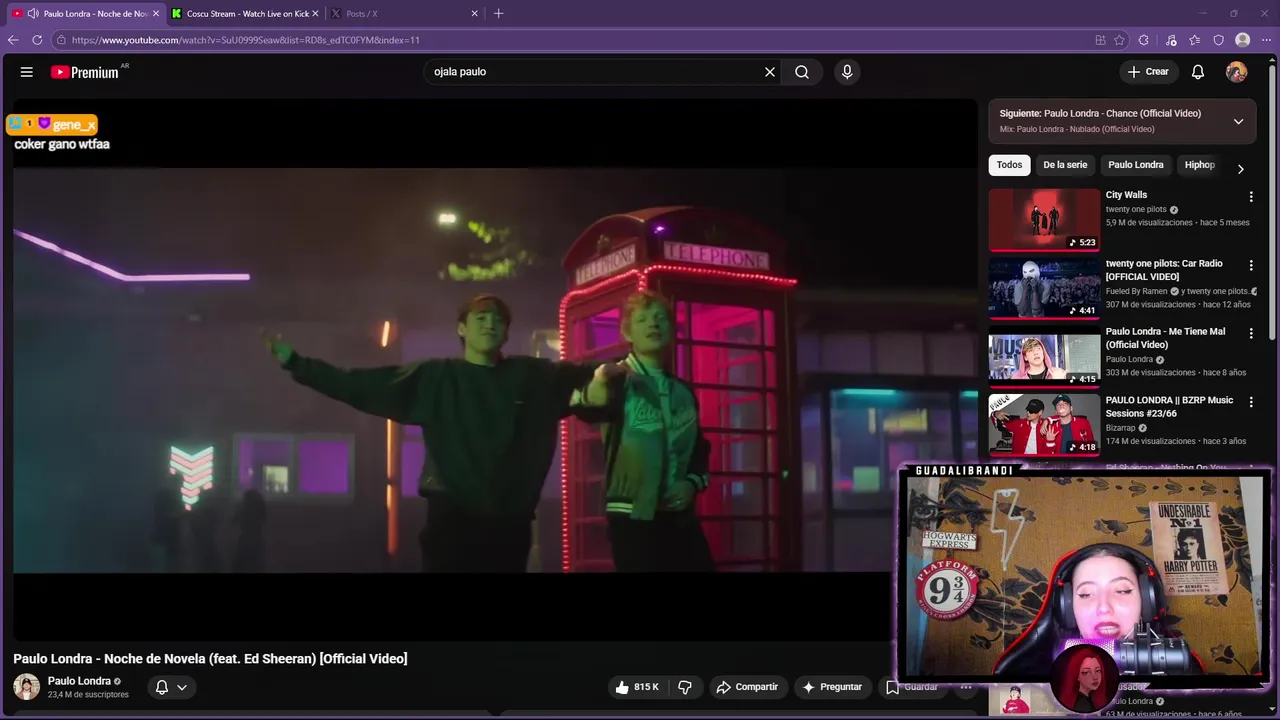1280x720 pixels.
Task: Like the video with thumbs up
Action: click(637, 687)
